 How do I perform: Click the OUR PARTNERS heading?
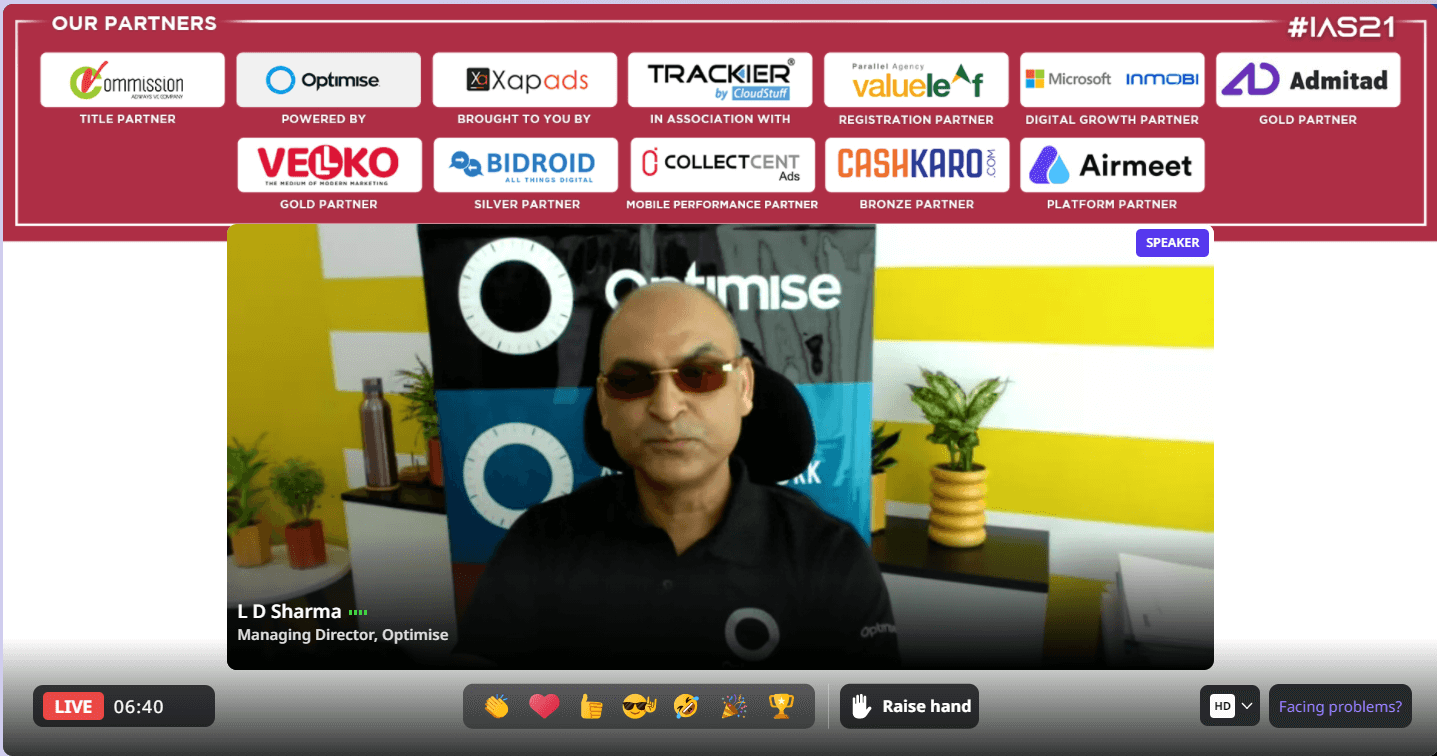tap(134, 23)
